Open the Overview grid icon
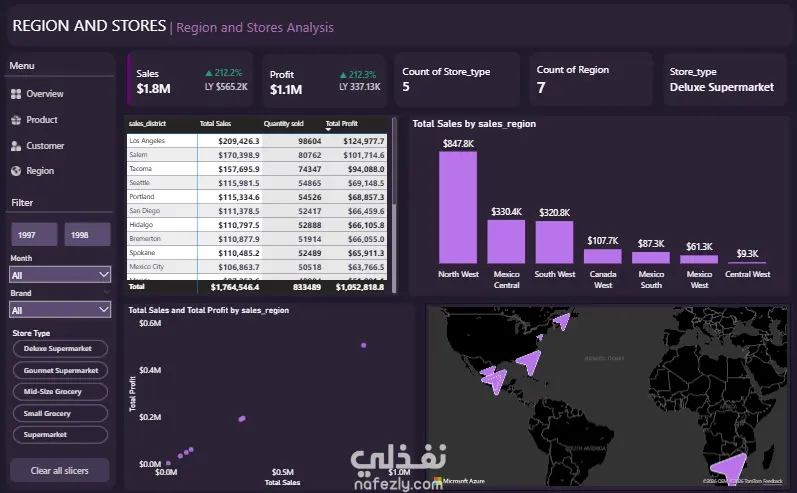Image resolution: width=797 pixels, height=493 pixels. tap(16, 94)
